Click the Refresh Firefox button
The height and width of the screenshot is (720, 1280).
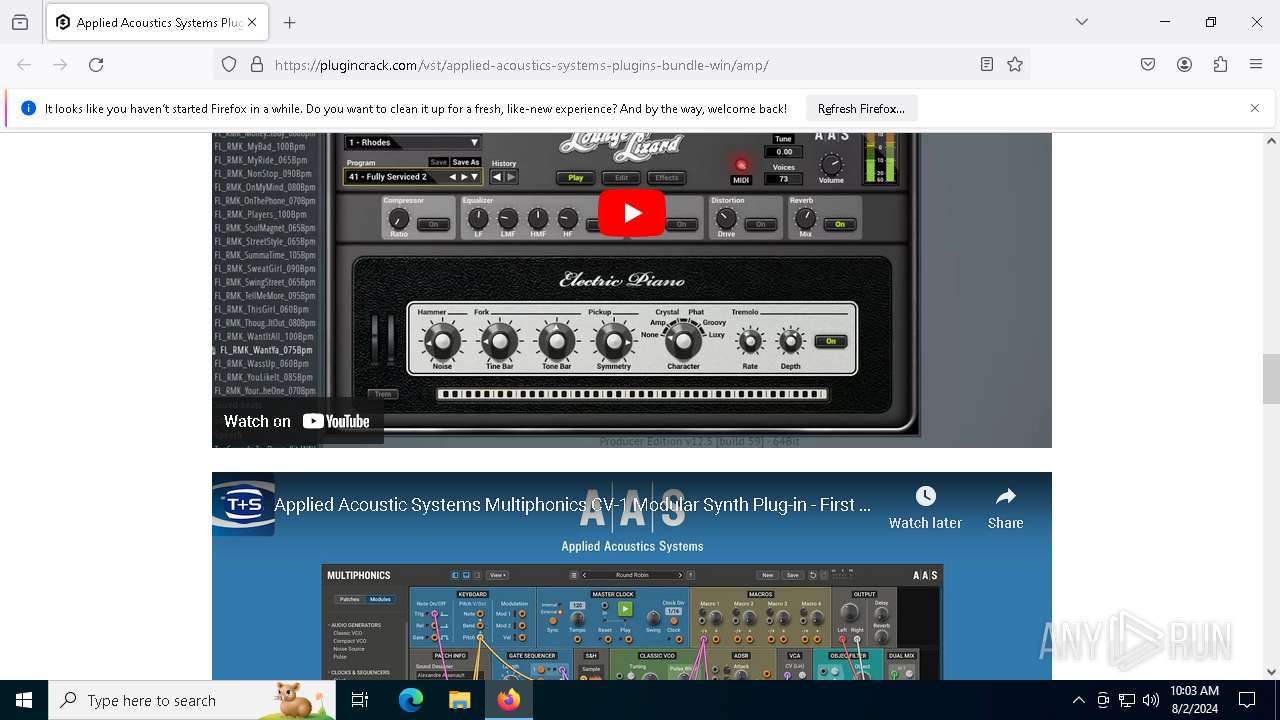coord(861,108)
